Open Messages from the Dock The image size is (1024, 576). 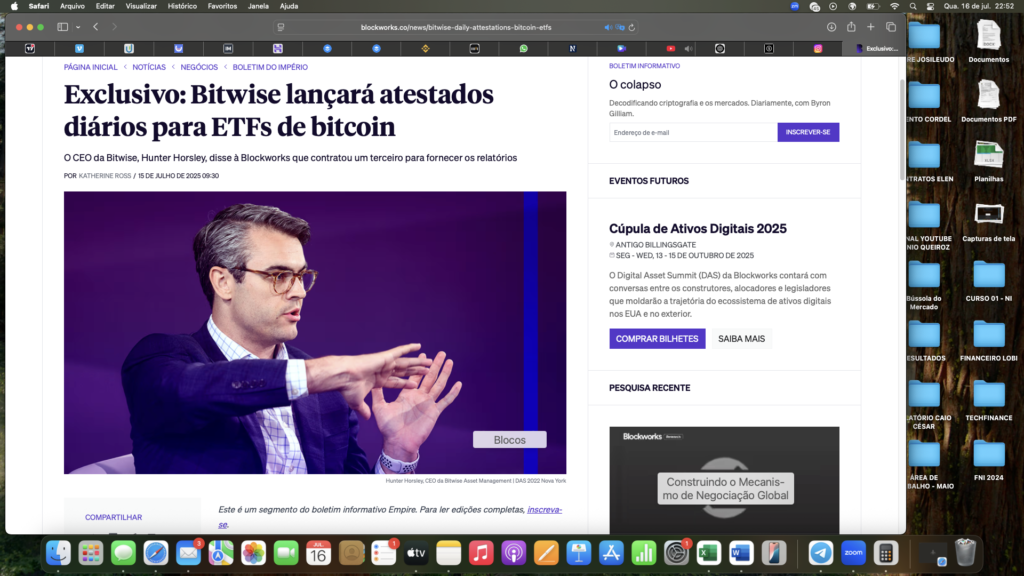click(x=123, y=553)
